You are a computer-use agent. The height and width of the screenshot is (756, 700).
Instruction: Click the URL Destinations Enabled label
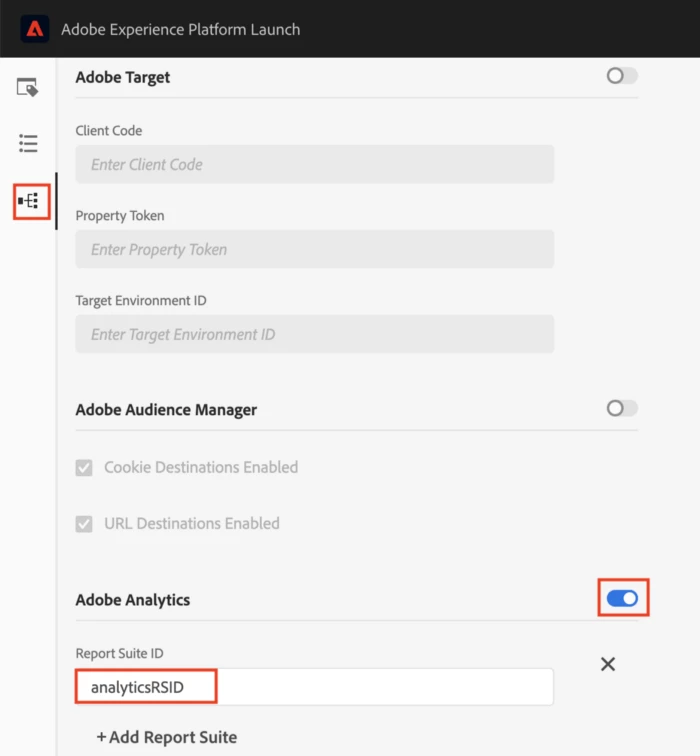pos(192,524)
